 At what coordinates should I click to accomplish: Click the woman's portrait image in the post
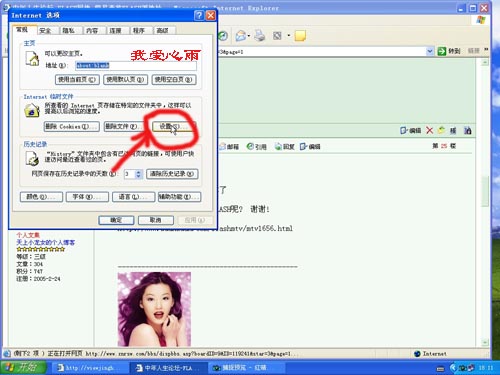(154, 309)
